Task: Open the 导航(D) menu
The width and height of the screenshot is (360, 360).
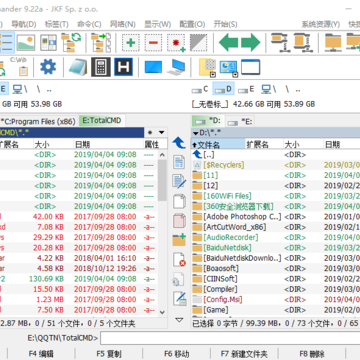Action: (24, 24)
